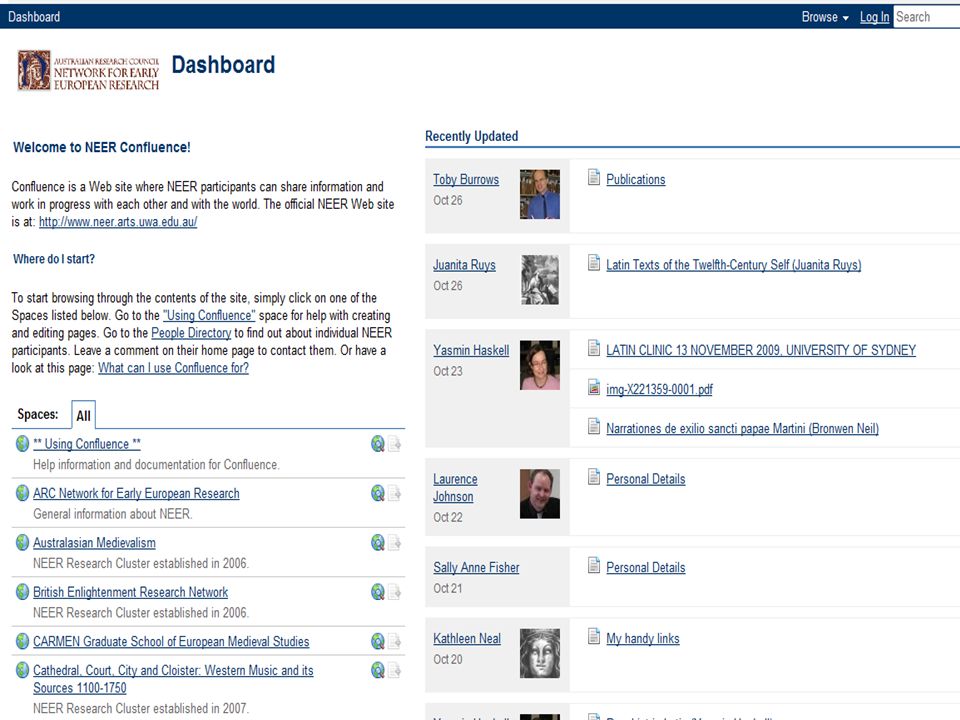This screenshot has width=960, height=720.
Task: Browse space icon in British Enlightenment row
Action: (x=378, y=592)
